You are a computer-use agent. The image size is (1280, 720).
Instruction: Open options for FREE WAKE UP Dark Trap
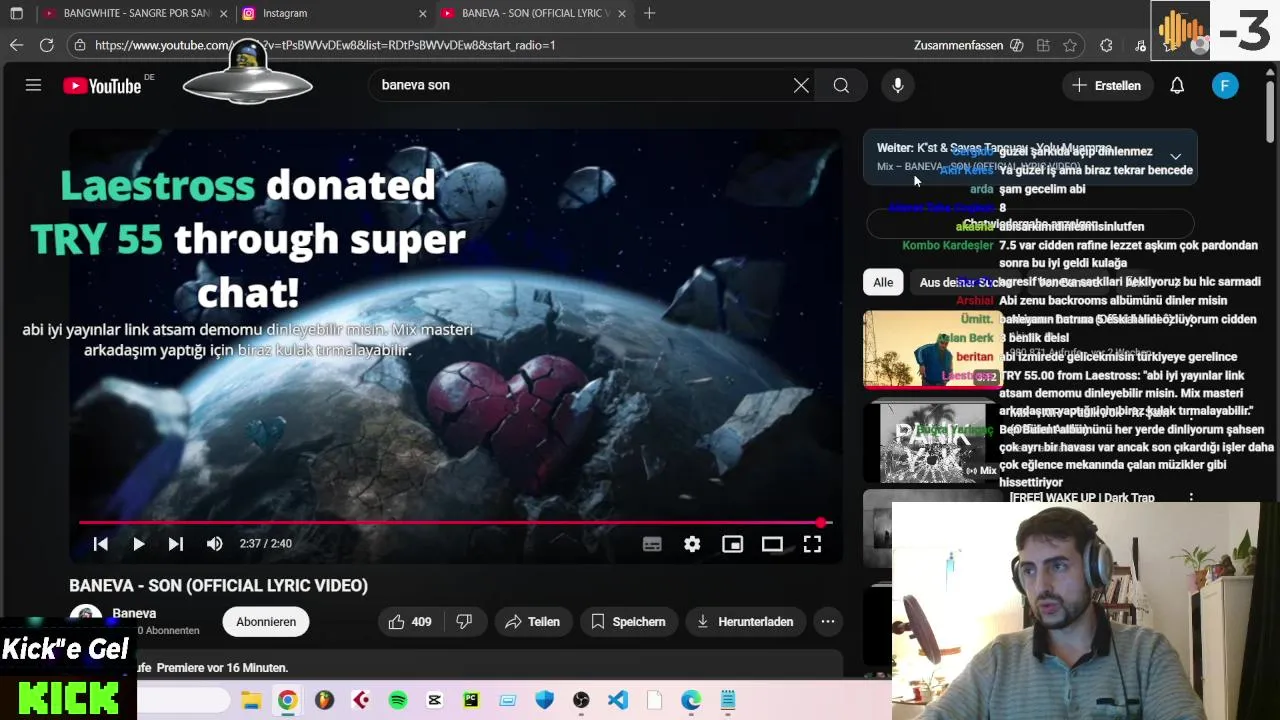[1191, 497]
